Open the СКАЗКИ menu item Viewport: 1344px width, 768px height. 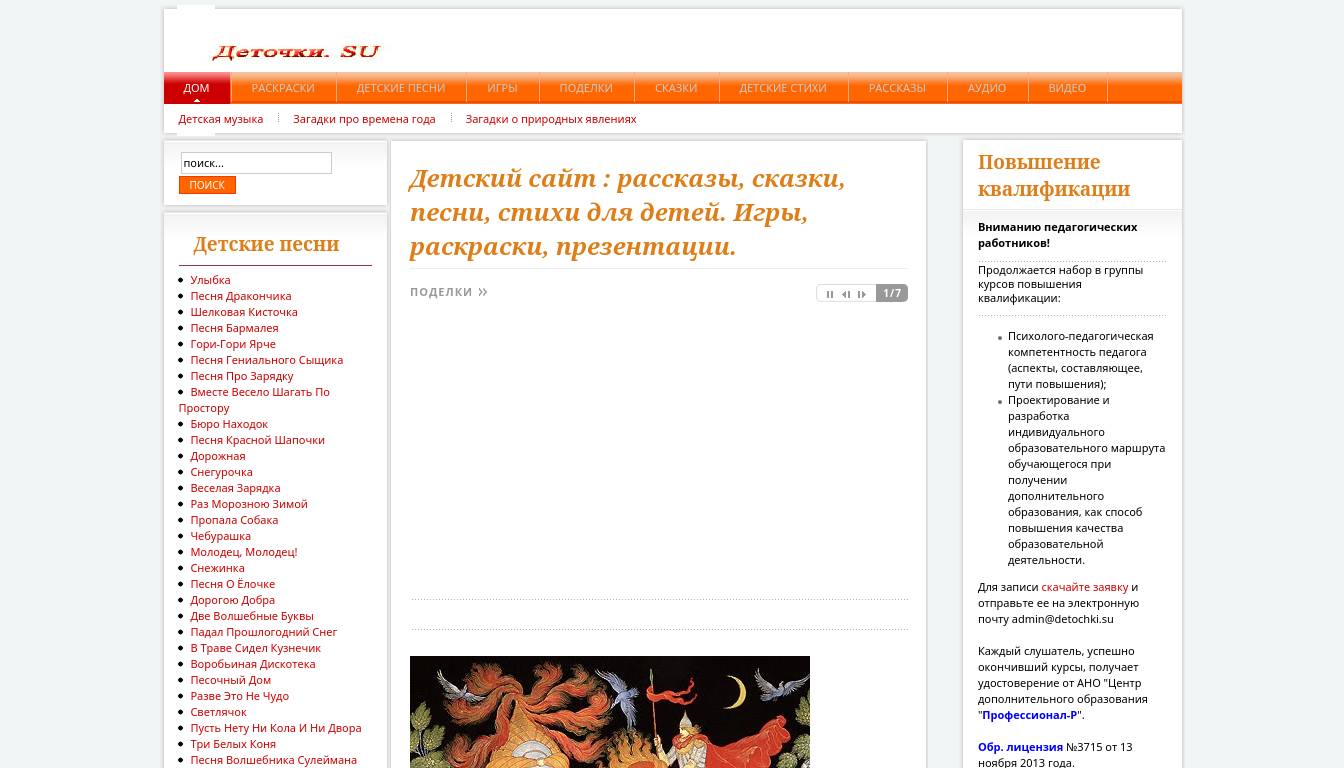click(x=676, y=88)
